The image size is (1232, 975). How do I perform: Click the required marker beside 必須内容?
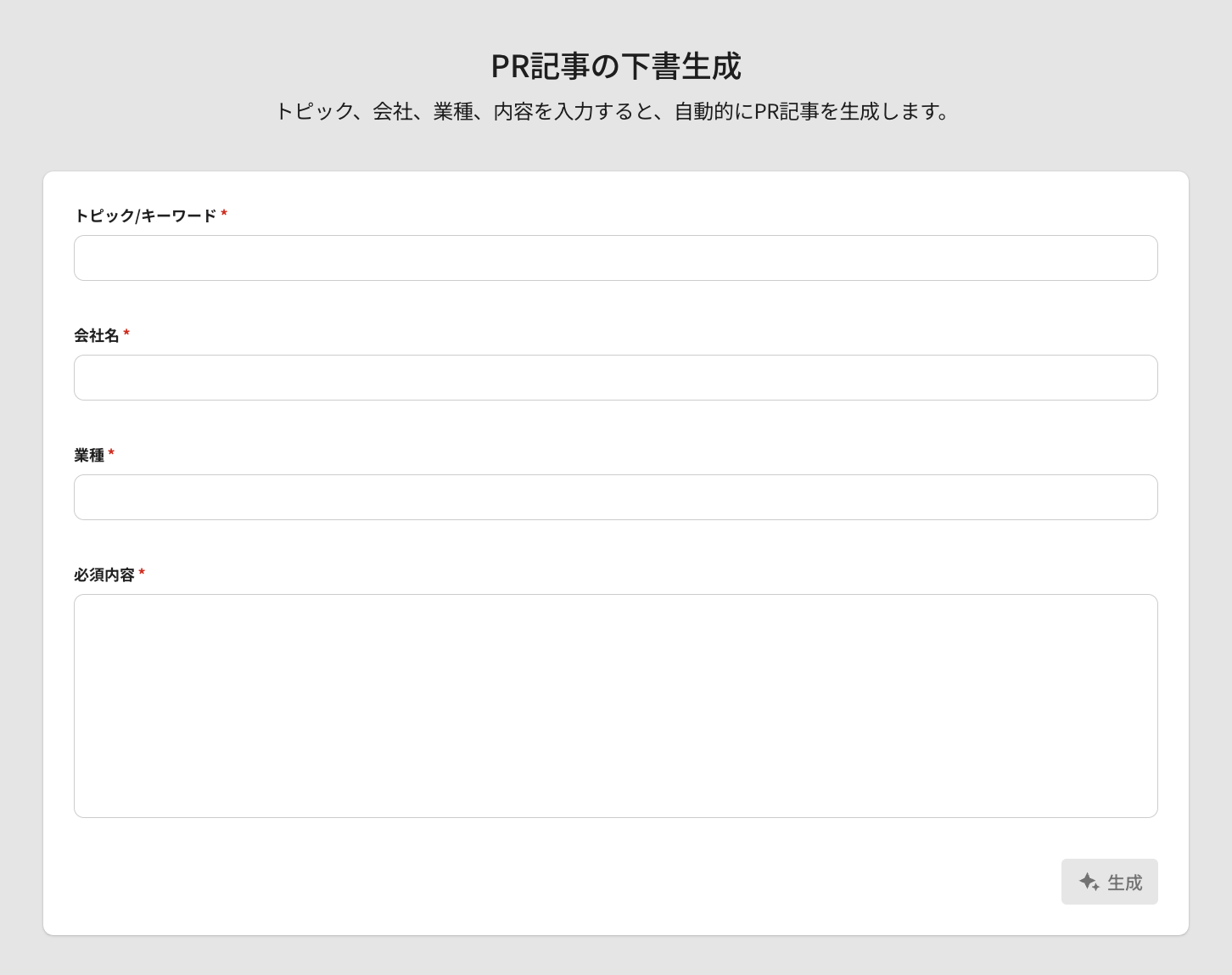pos(142,573)
